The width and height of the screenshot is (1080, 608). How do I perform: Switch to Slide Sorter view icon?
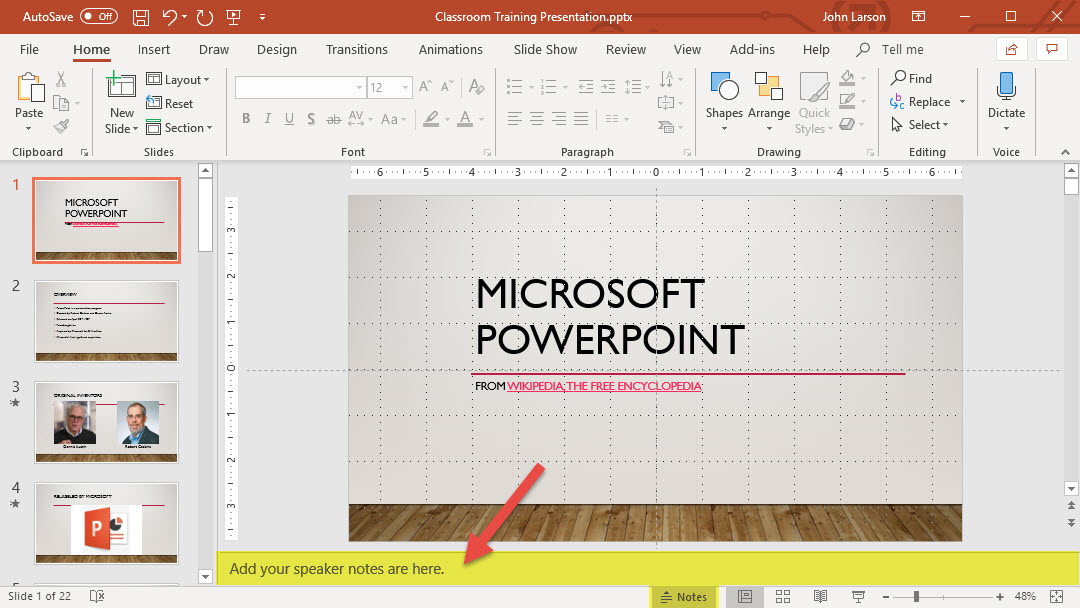782,597
